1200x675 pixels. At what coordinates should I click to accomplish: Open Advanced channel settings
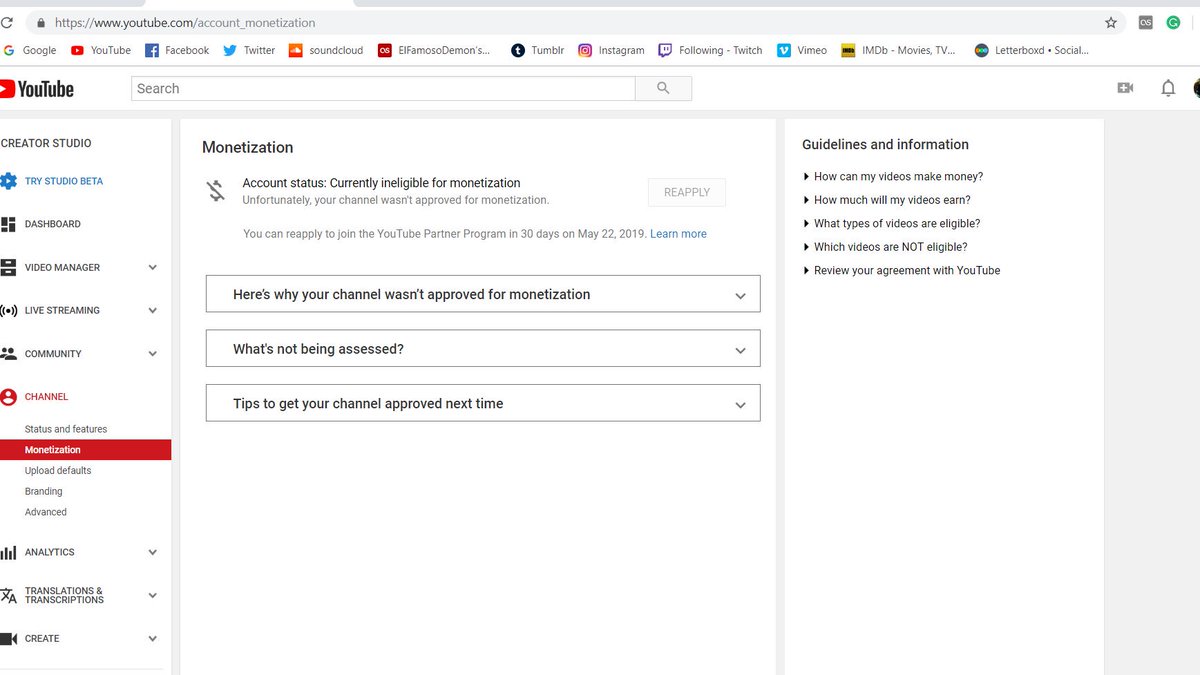click(46, 512)
